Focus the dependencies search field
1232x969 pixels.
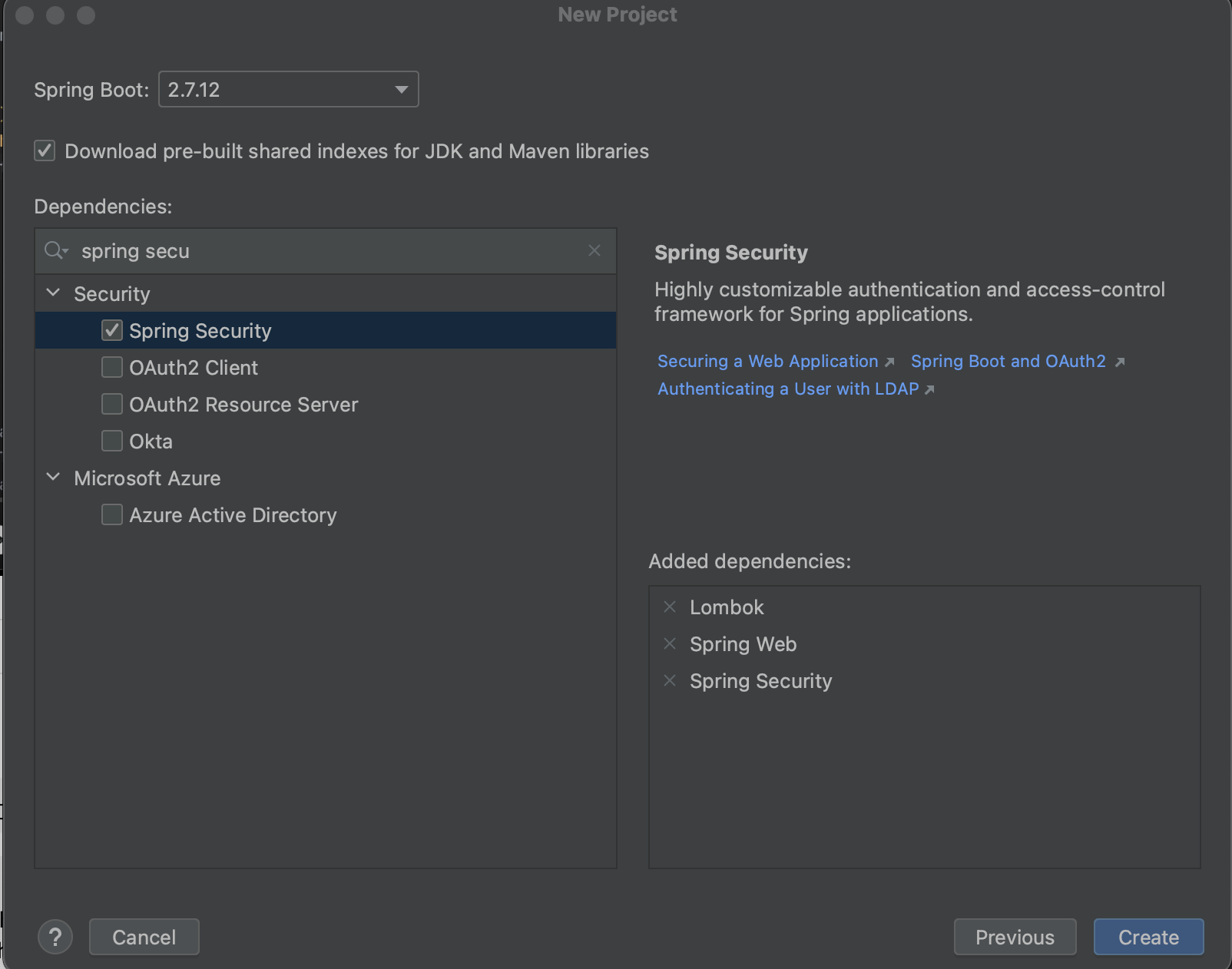tap(326, 251)
